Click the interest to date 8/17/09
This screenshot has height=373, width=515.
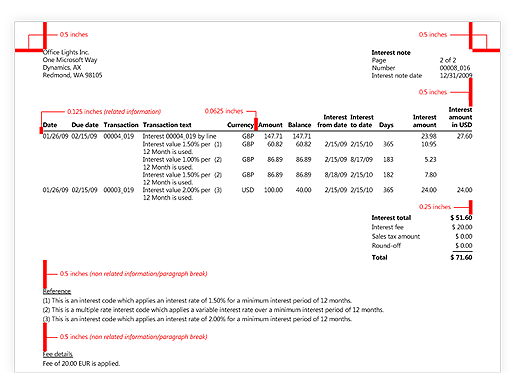(x=361, y=160)
